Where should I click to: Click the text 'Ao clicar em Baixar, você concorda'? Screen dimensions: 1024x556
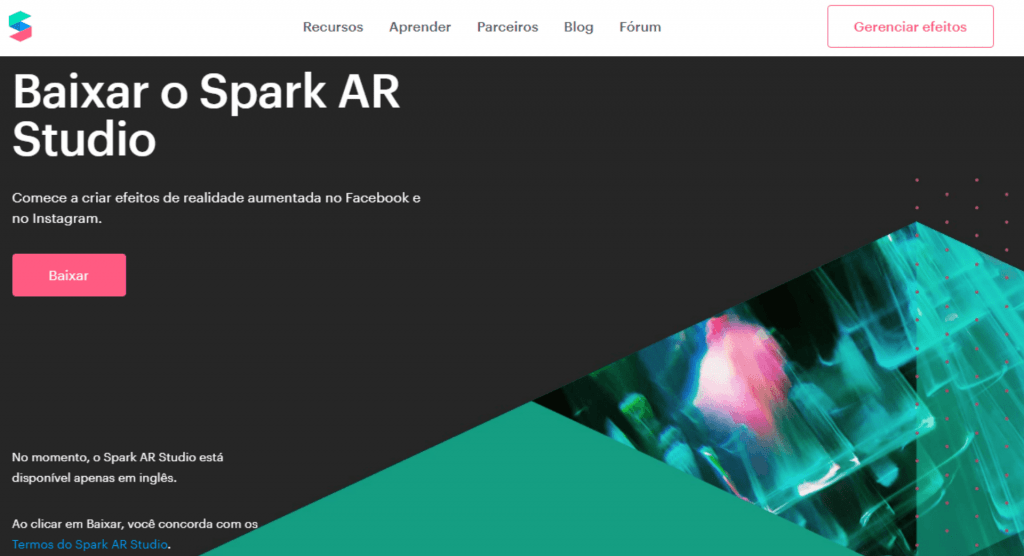coord(114,524)
